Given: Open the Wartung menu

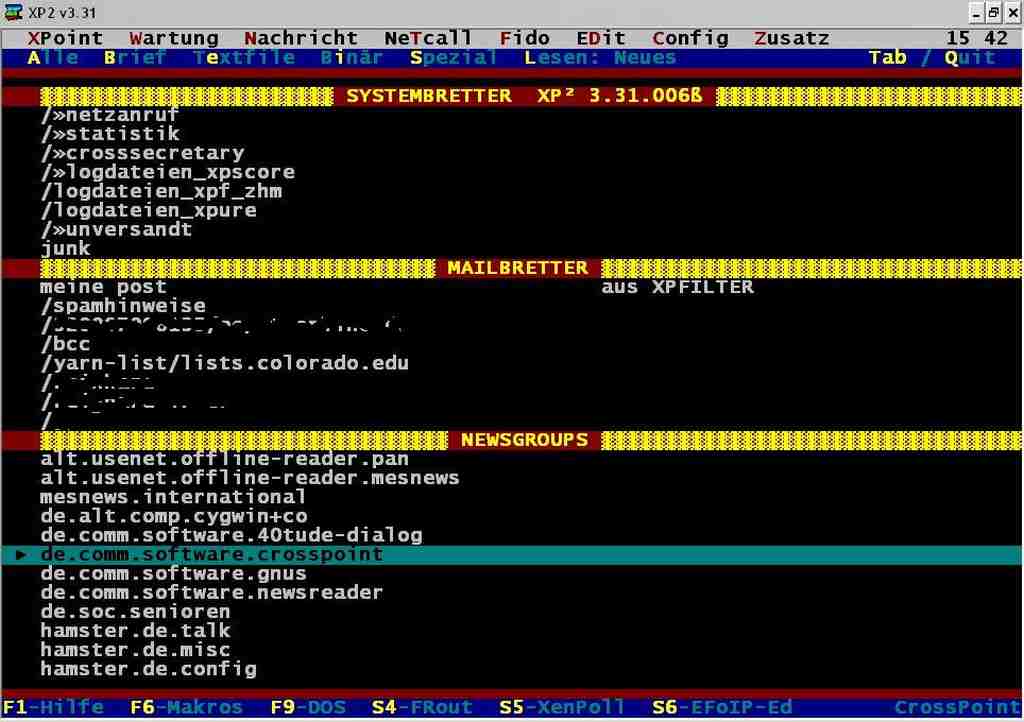Looking at the screenshot, I should click(x=173, y=38).
